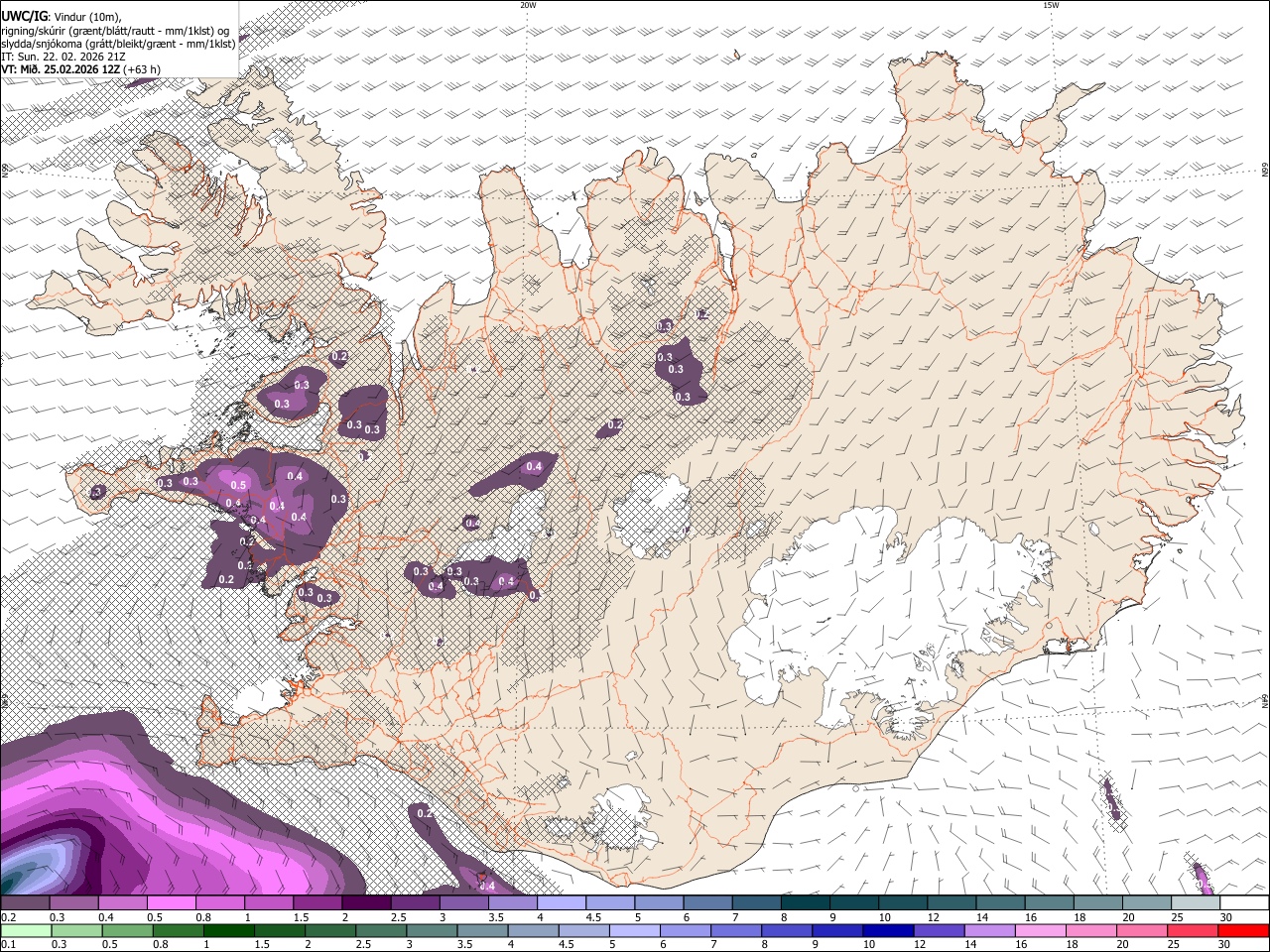Pick the bright pink 0.5–0.8 snow scale swatch
Image resolution: width=1270 pixels, height=952 pixels.
pos(171,903)
